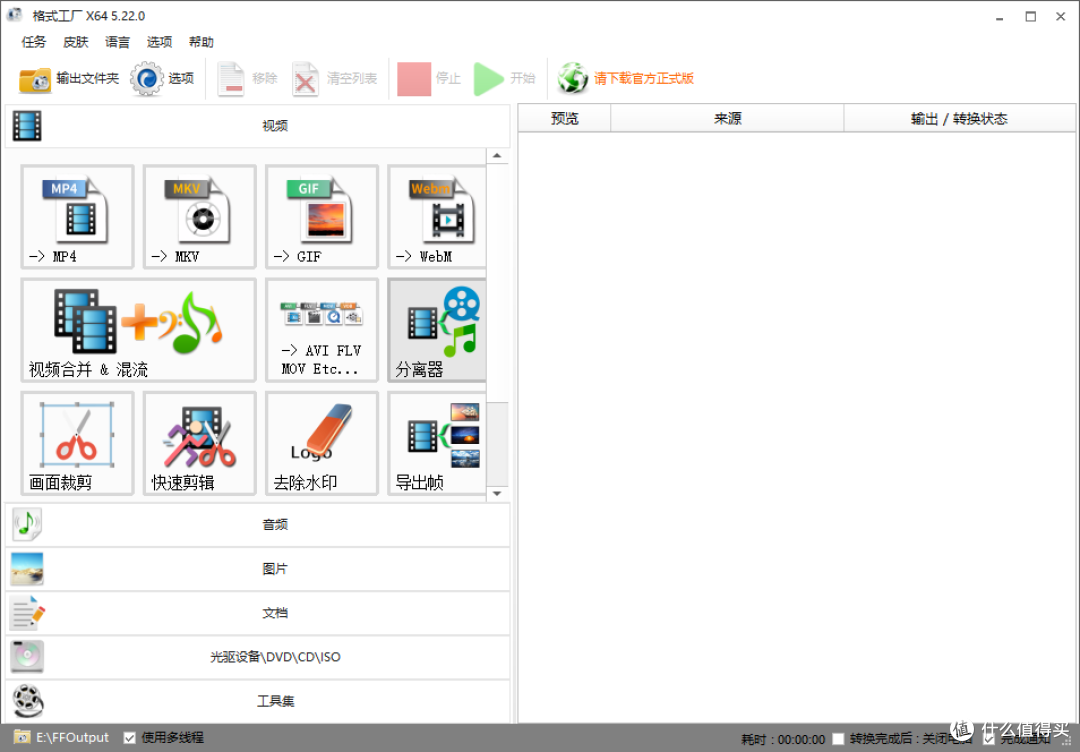1080x752 pixels.
Task: Launch the 画面裁剪 crop tool
Action: tap(77, 443)
